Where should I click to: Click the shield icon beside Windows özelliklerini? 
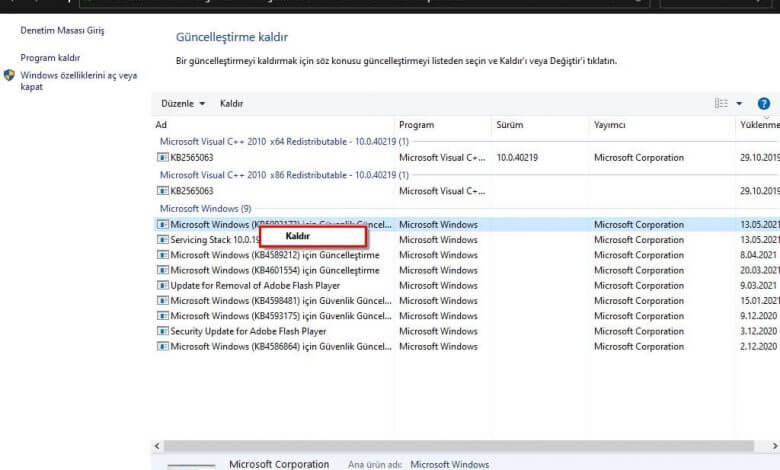click(x=9, y=75)
